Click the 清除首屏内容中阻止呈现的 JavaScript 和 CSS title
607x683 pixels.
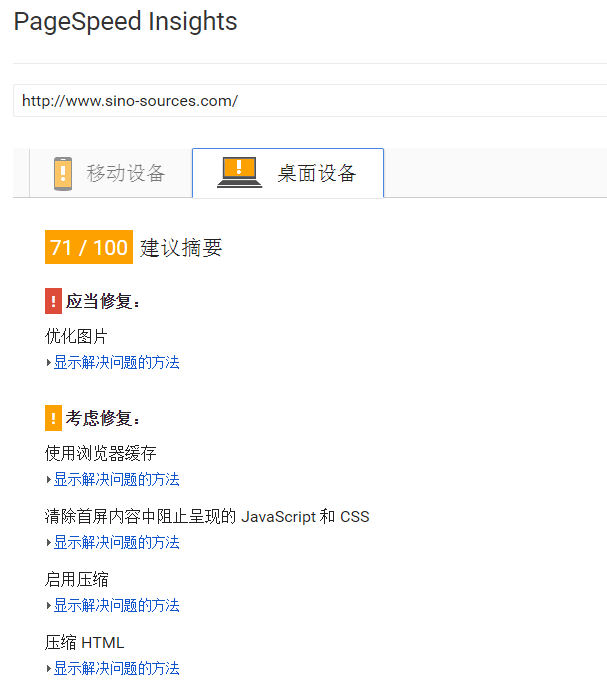coord(207,517)
